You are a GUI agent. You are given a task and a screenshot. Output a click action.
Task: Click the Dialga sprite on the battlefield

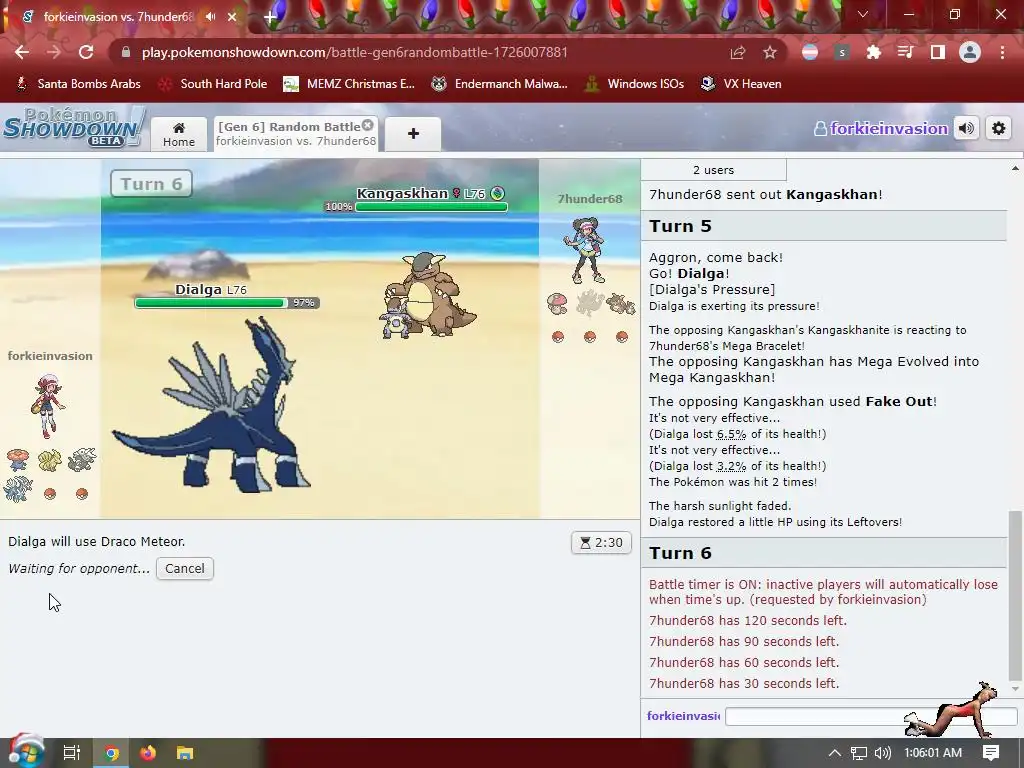pos(211,406)
